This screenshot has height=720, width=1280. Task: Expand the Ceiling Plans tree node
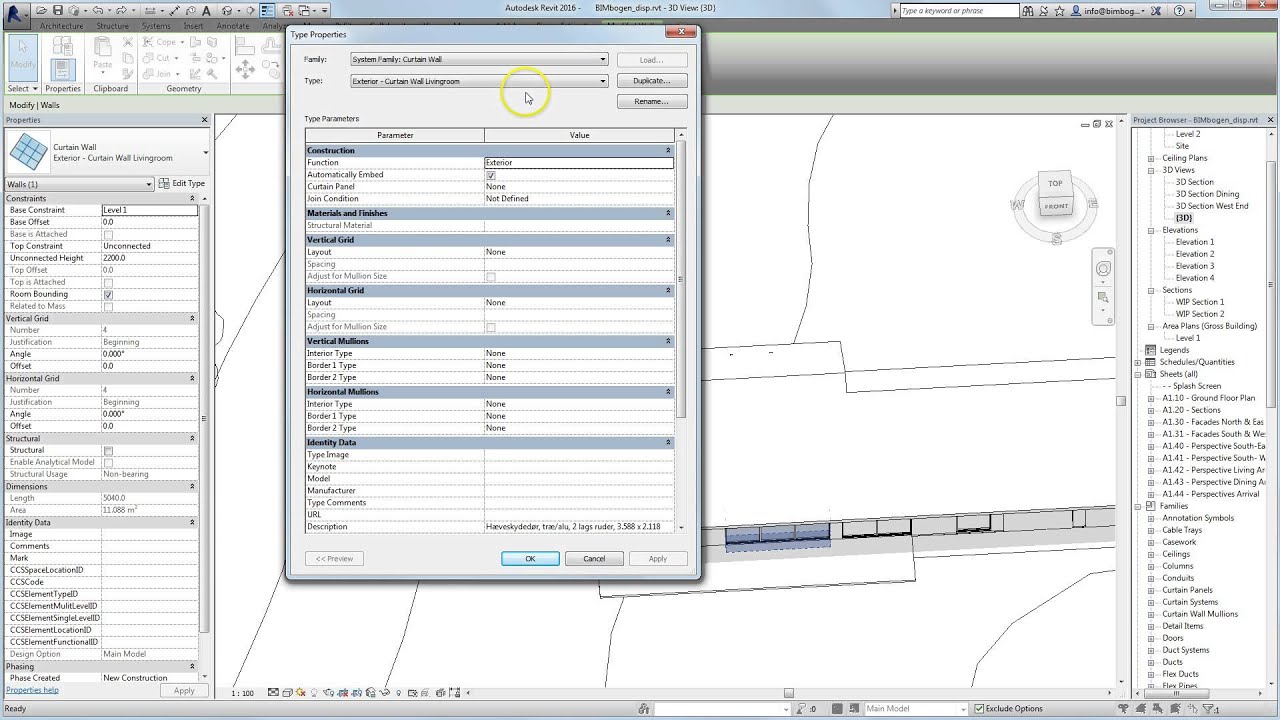coord(1151,158)
